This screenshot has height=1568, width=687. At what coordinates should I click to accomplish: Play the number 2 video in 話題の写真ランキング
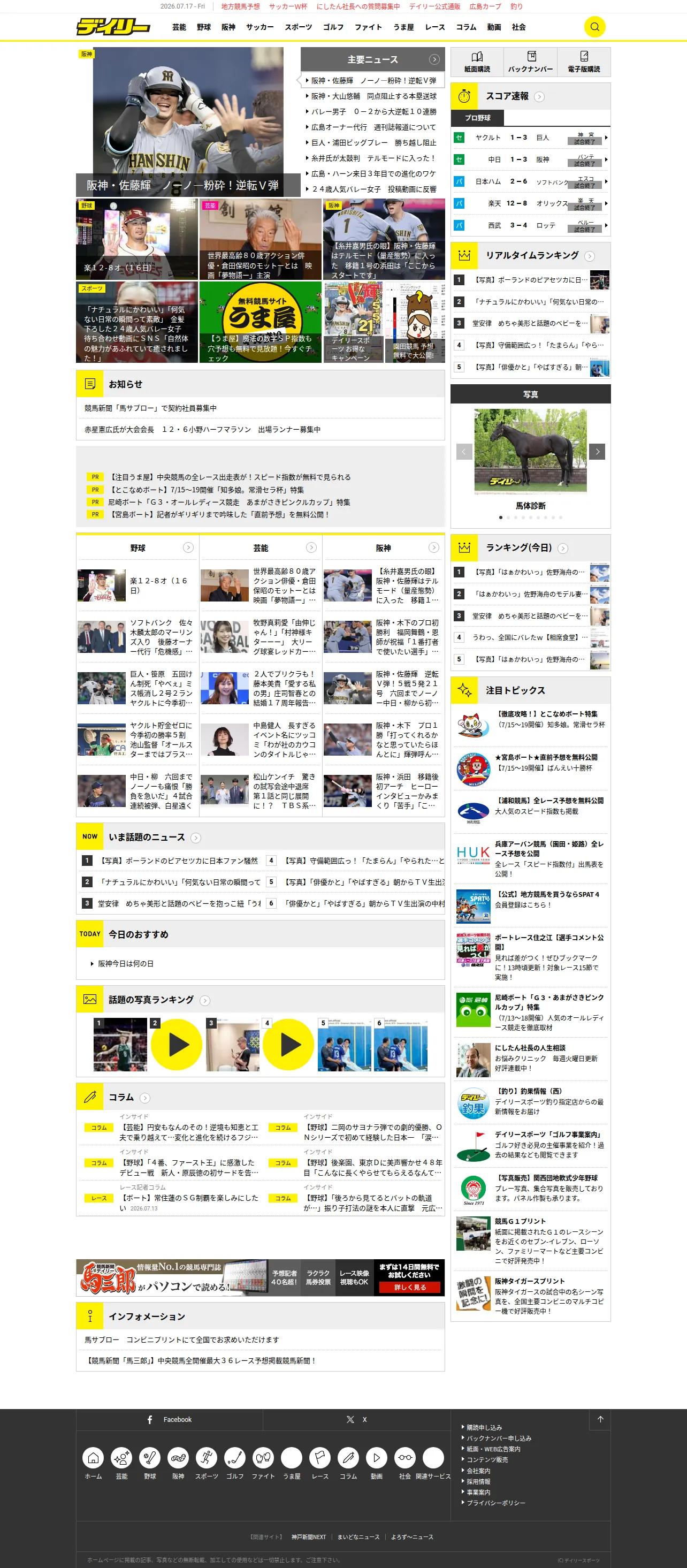(177, 1044)
